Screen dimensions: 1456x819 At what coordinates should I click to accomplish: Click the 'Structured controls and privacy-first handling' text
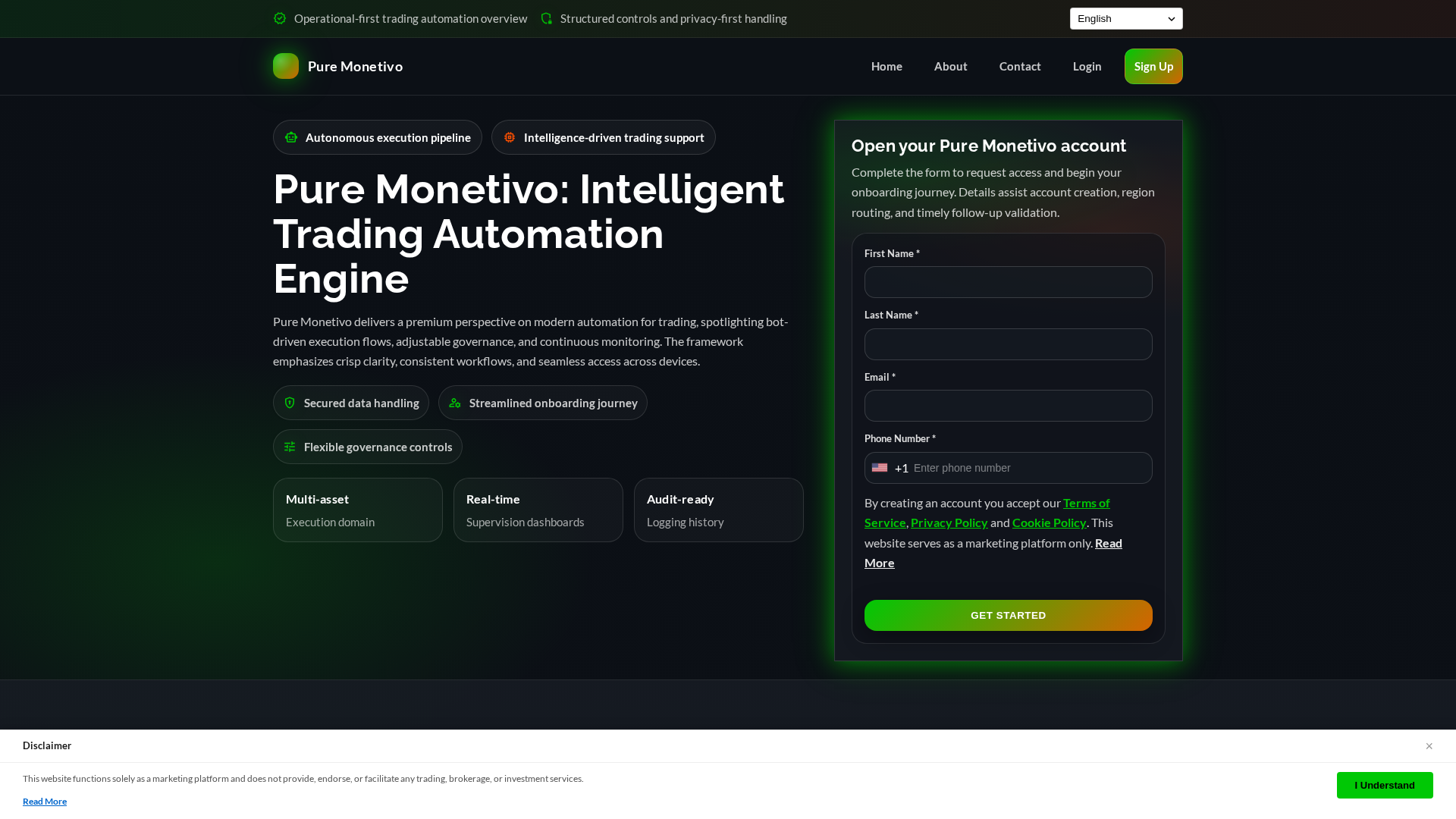tap(673, 18)
